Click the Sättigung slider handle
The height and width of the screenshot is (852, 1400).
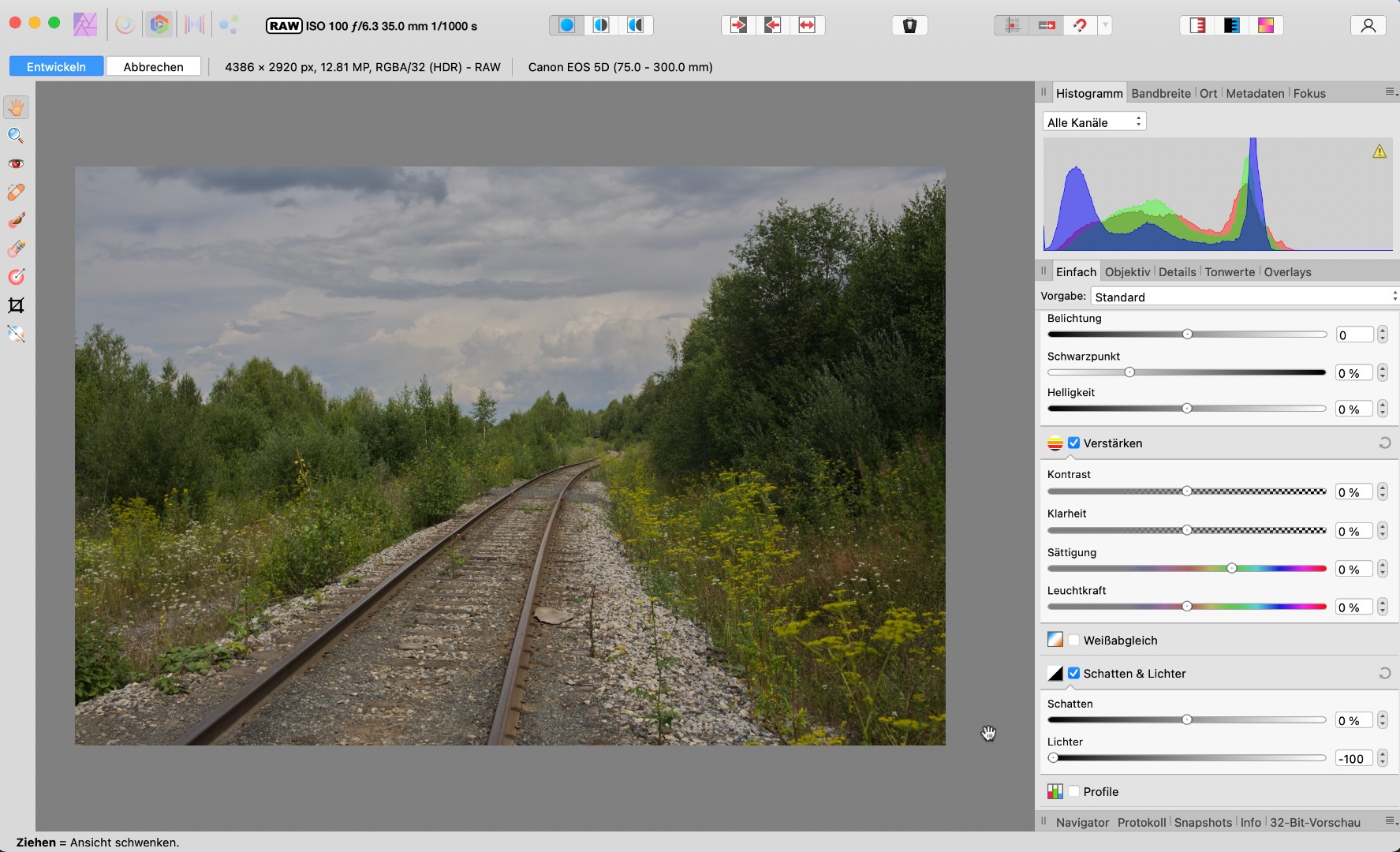point(1231,569)
